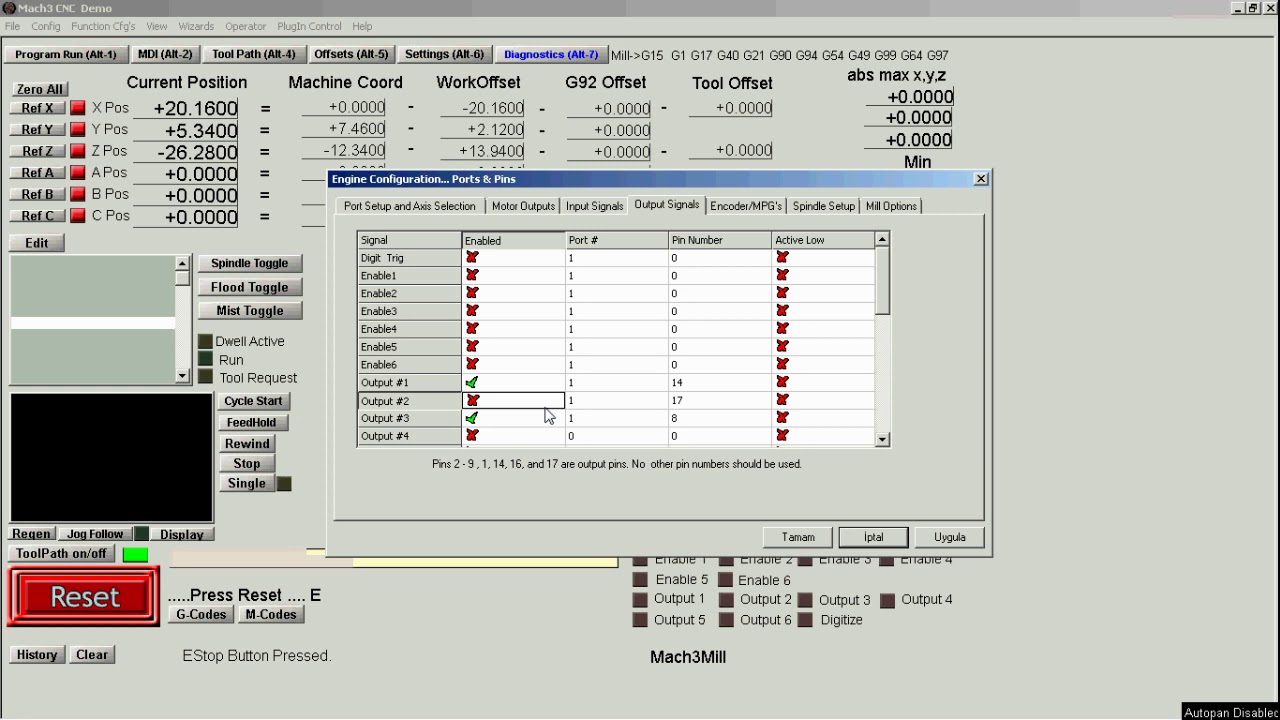Toggle Active Low for Enable3
The width and height of the screenshot is (1280, 720).
pos(782,311)
